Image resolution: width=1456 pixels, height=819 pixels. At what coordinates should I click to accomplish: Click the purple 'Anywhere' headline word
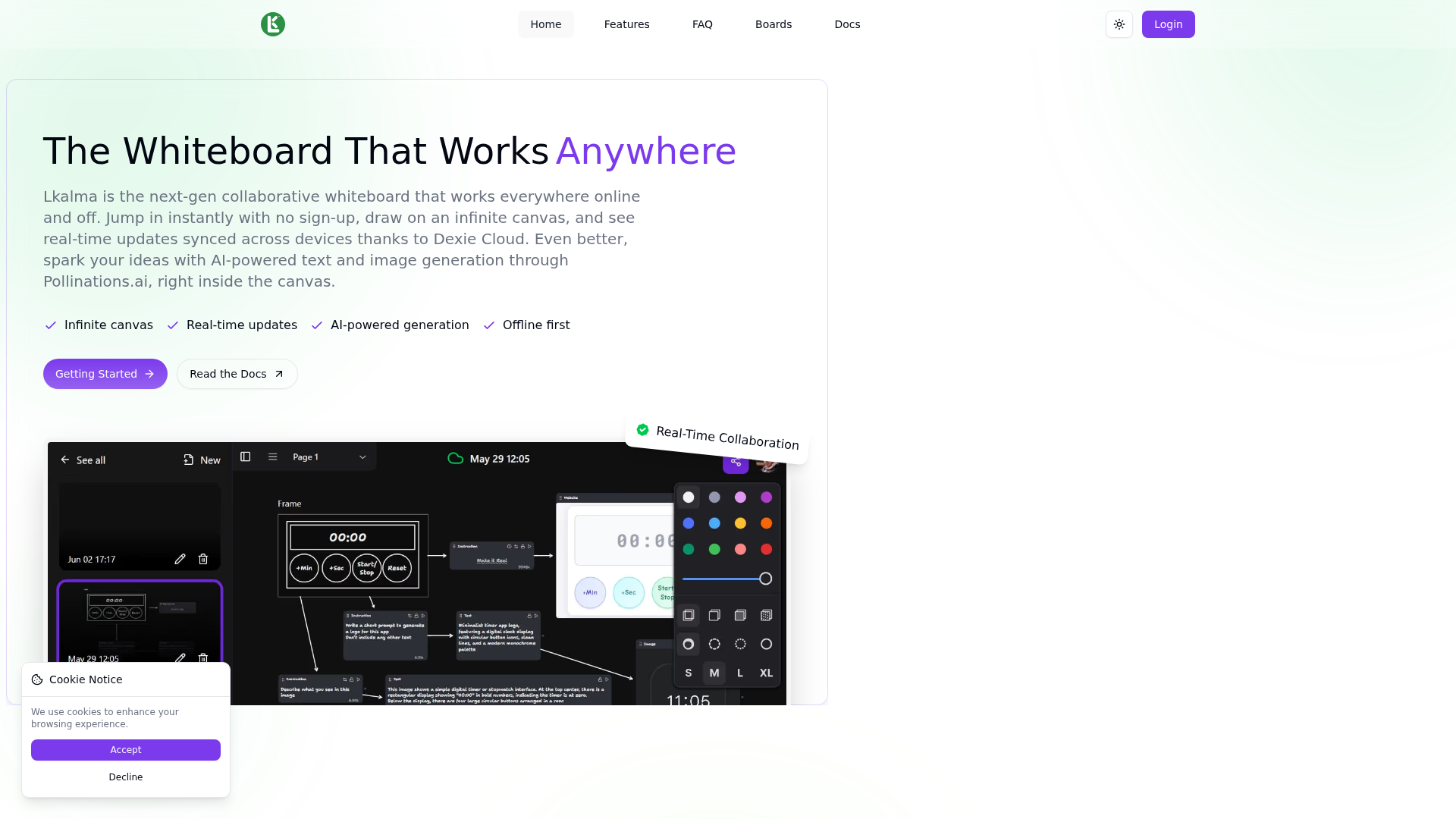pyautogui.click(x=646, y=151)
